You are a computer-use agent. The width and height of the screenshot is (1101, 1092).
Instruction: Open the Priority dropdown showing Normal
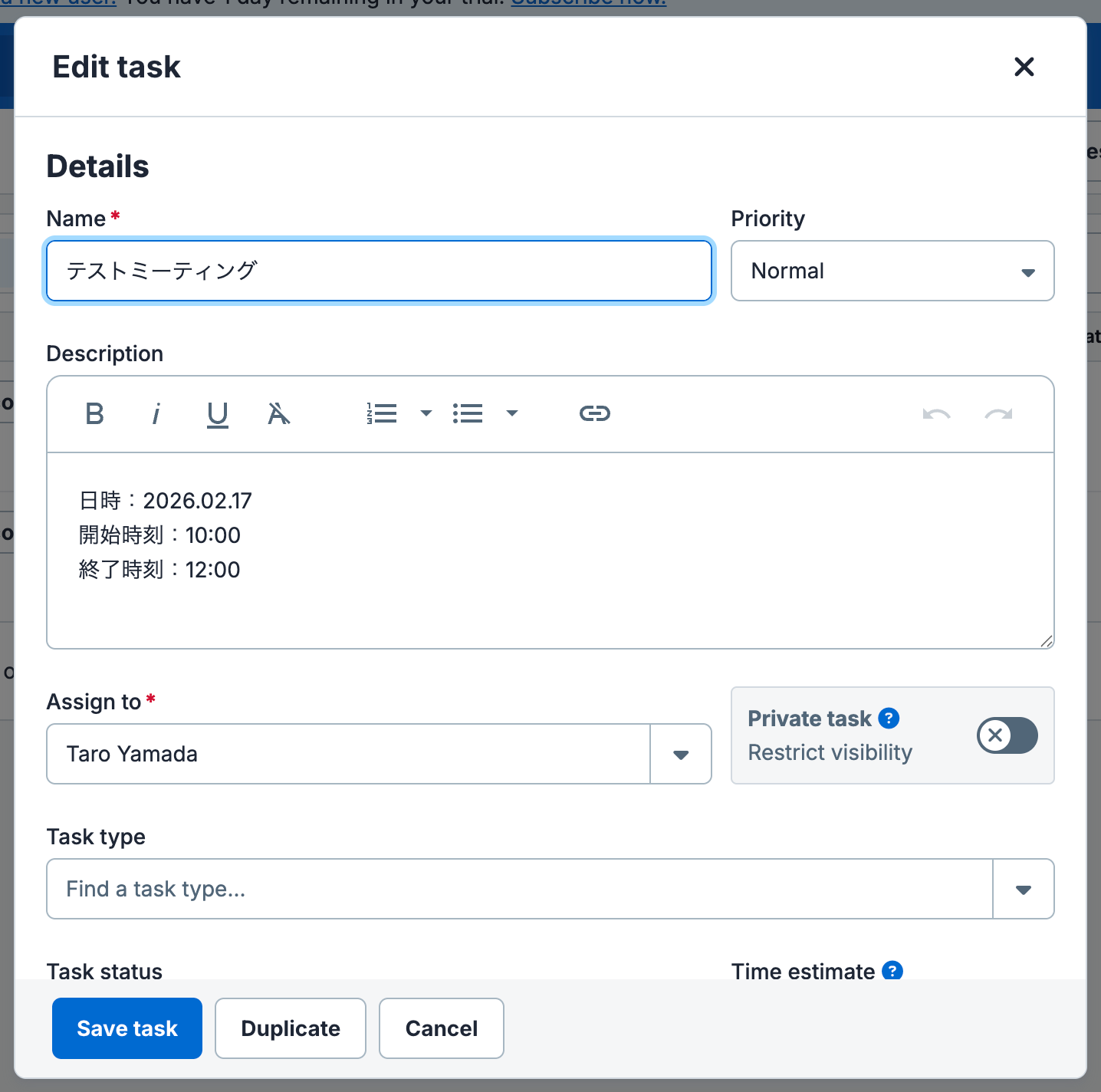[x=892, y=271]
